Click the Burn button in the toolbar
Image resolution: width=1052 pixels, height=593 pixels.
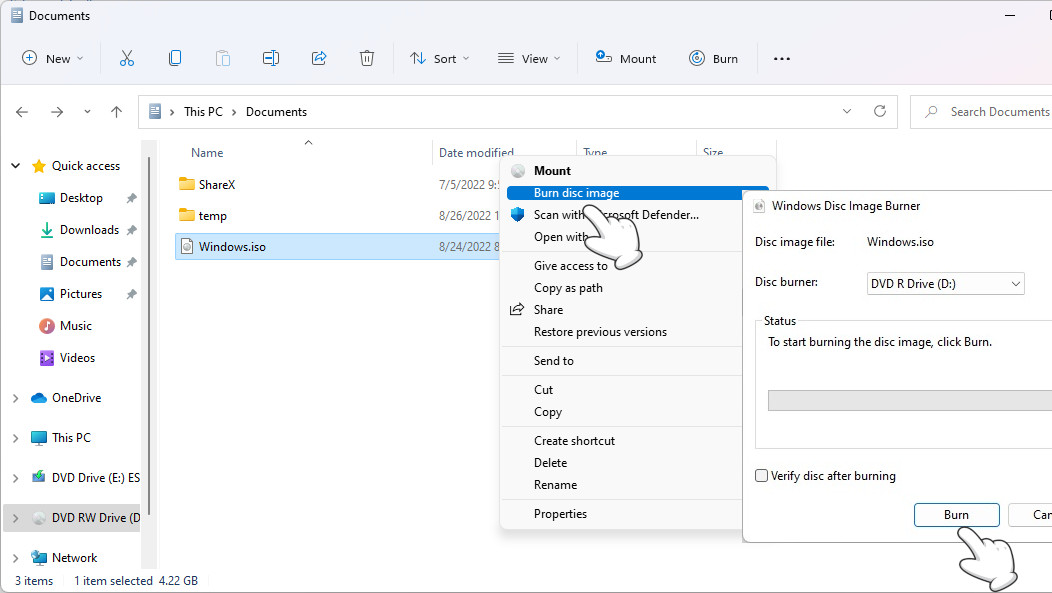(713, 58)
